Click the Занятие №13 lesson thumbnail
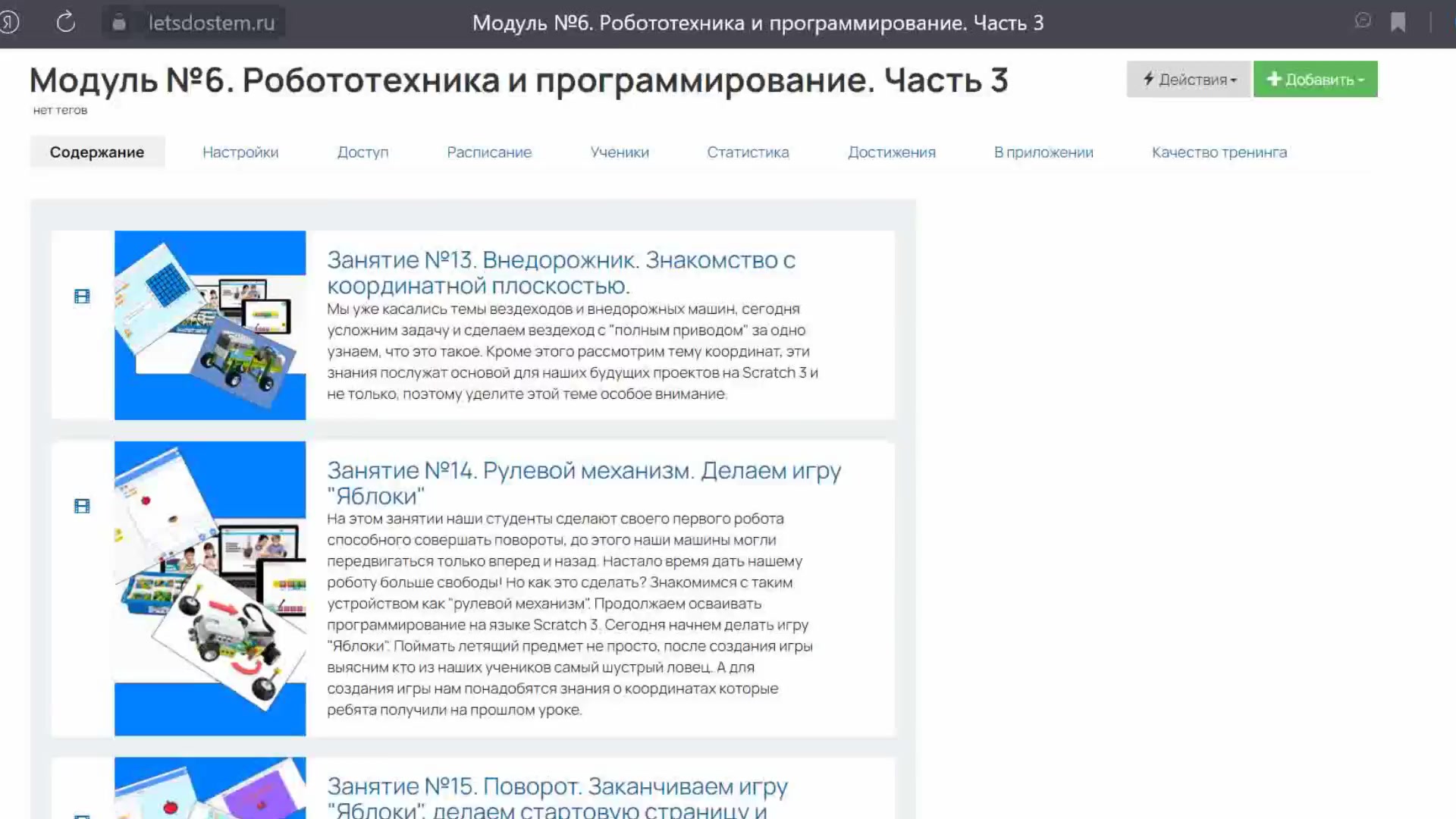The image size is (1456, 819). point(210,325)
